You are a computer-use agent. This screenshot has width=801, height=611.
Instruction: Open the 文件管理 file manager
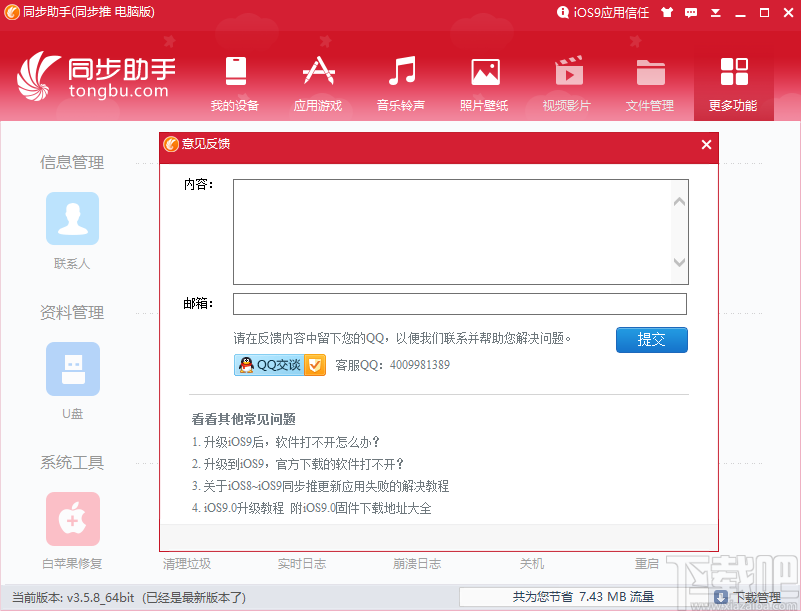tap(650, 80)
